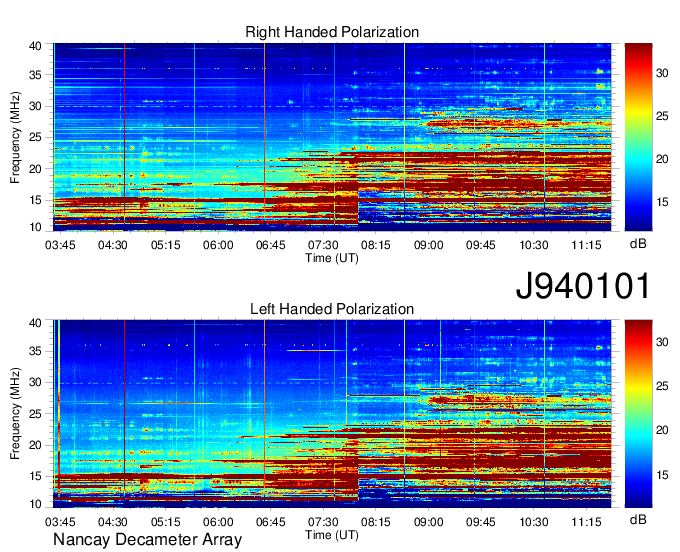Click the "Nancay Decameter Array" caption

pyautogui.click(x=147, y=540)
